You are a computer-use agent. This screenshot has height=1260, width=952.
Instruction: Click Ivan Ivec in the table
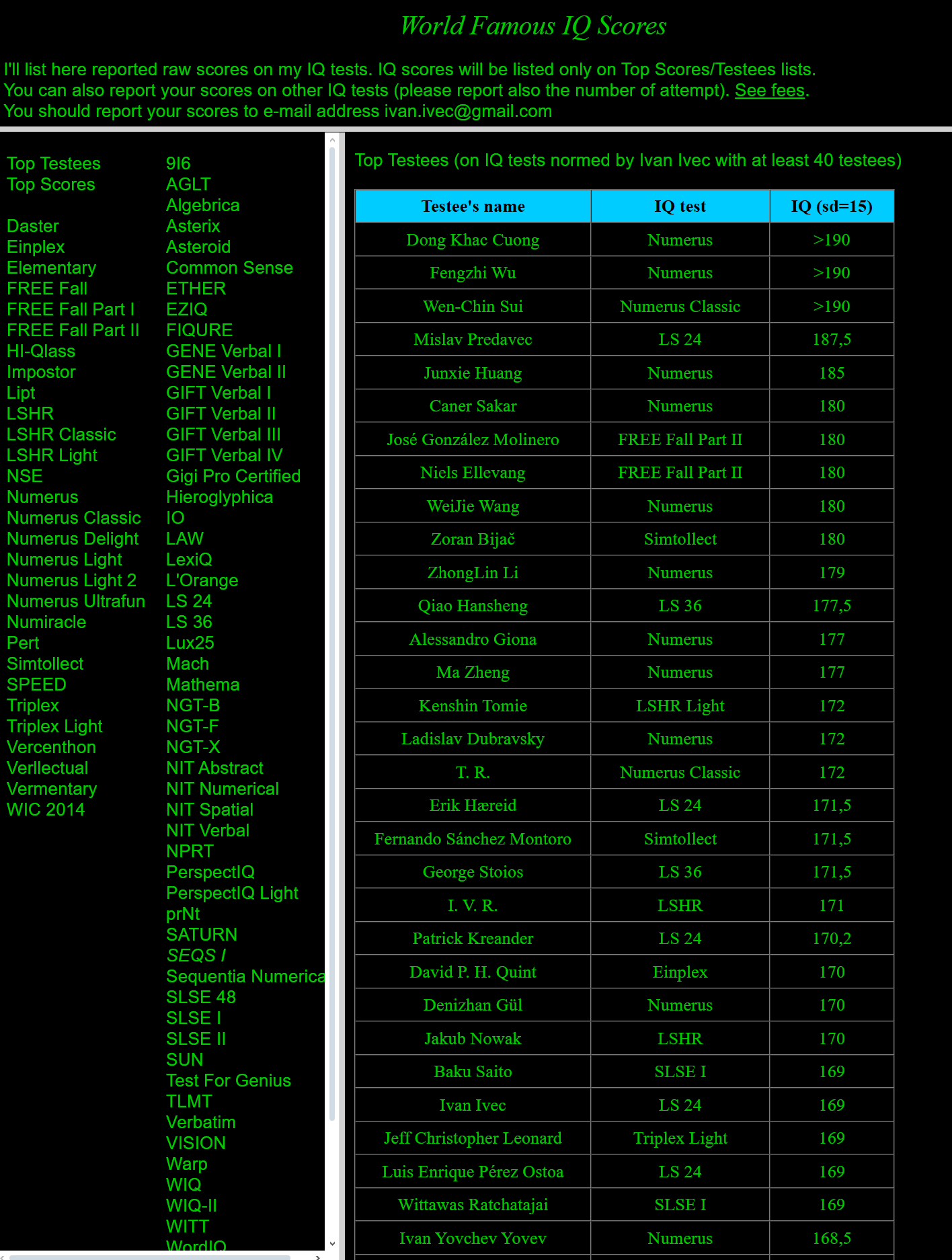473,1105
